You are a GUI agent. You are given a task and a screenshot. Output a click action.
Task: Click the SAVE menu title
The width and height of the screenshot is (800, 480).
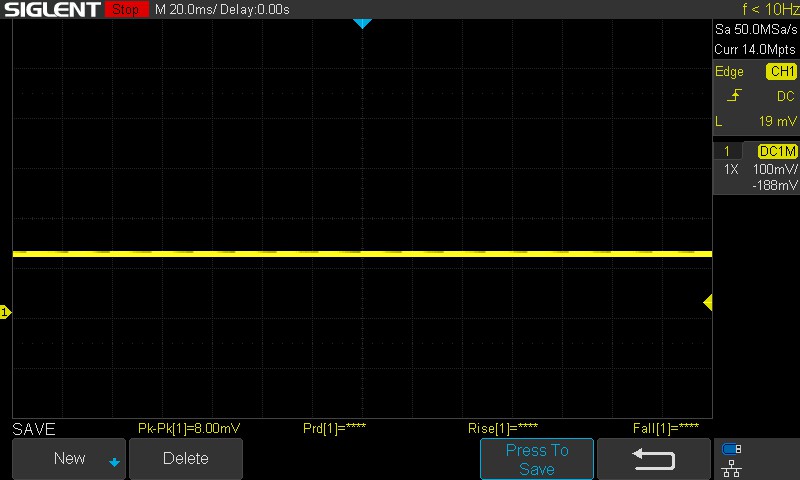click(x=34, y=429)
